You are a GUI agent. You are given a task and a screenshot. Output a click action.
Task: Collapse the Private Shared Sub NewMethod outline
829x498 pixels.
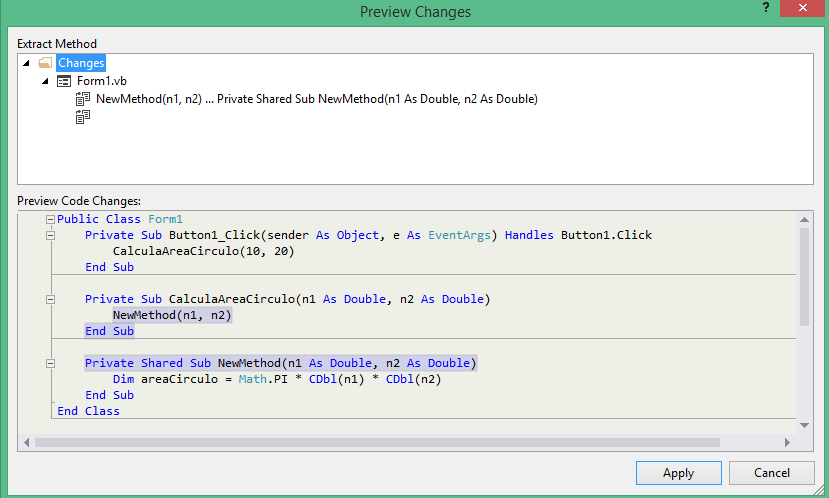(x=50, y=363)
